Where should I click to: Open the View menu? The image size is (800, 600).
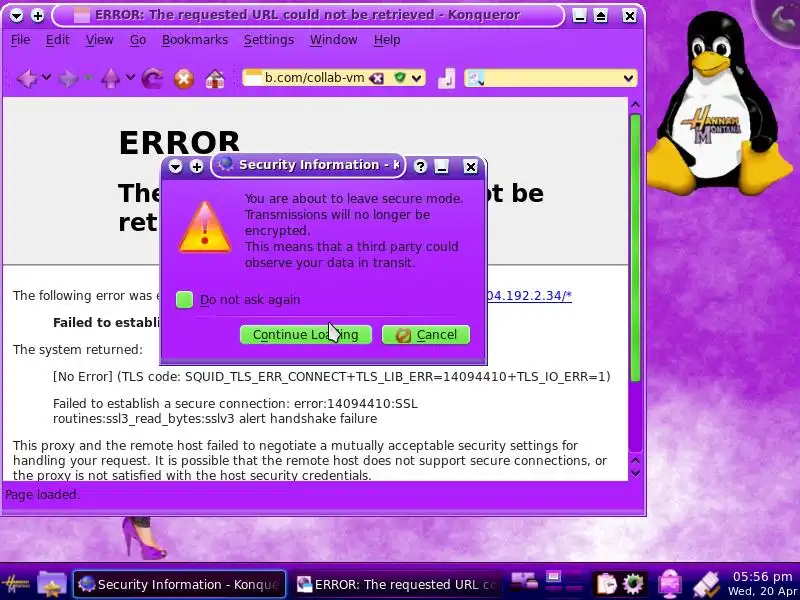click(x=99, y=40)
